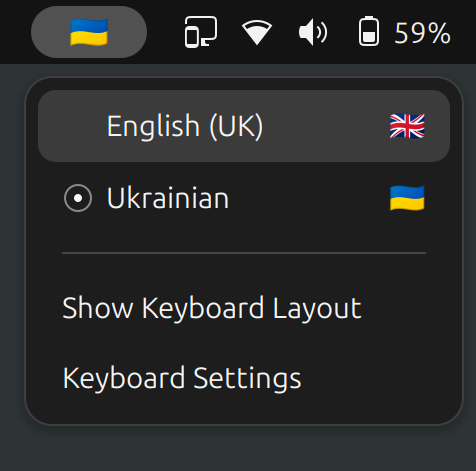Click the 59% battery percentage text
The height and width of the screenshot is (471, 476).
click(422, 33)
